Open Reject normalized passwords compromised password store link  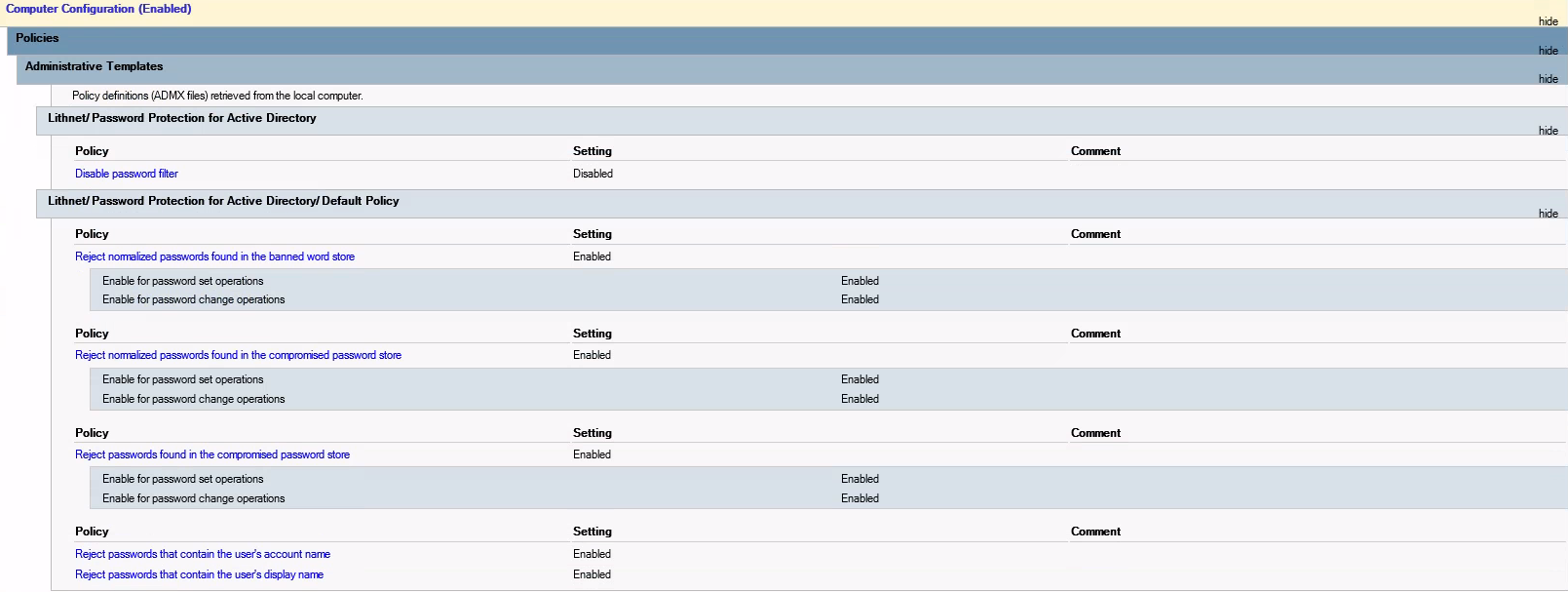[238, 355]
